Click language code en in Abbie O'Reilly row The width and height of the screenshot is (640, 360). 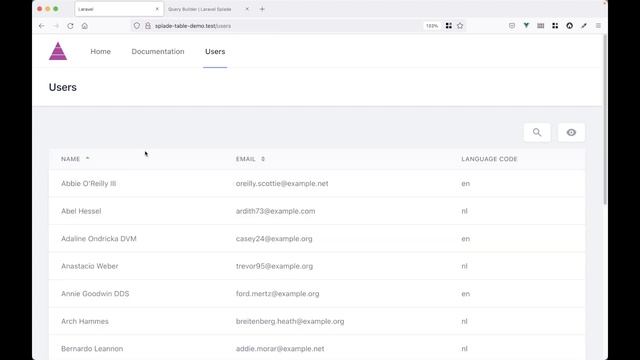tap(466, 184)
